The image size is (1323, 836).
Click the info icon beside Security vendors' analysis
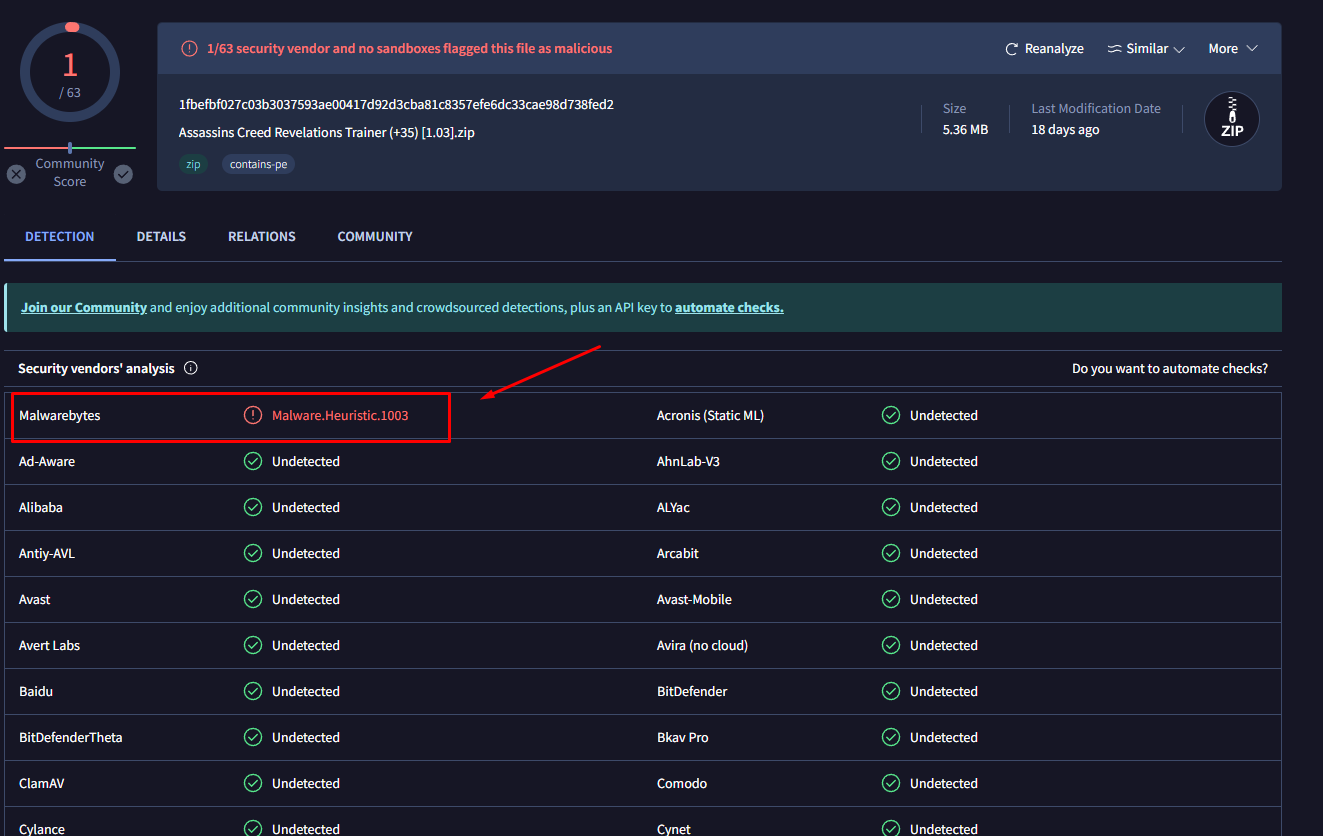[x=191, y=368]
